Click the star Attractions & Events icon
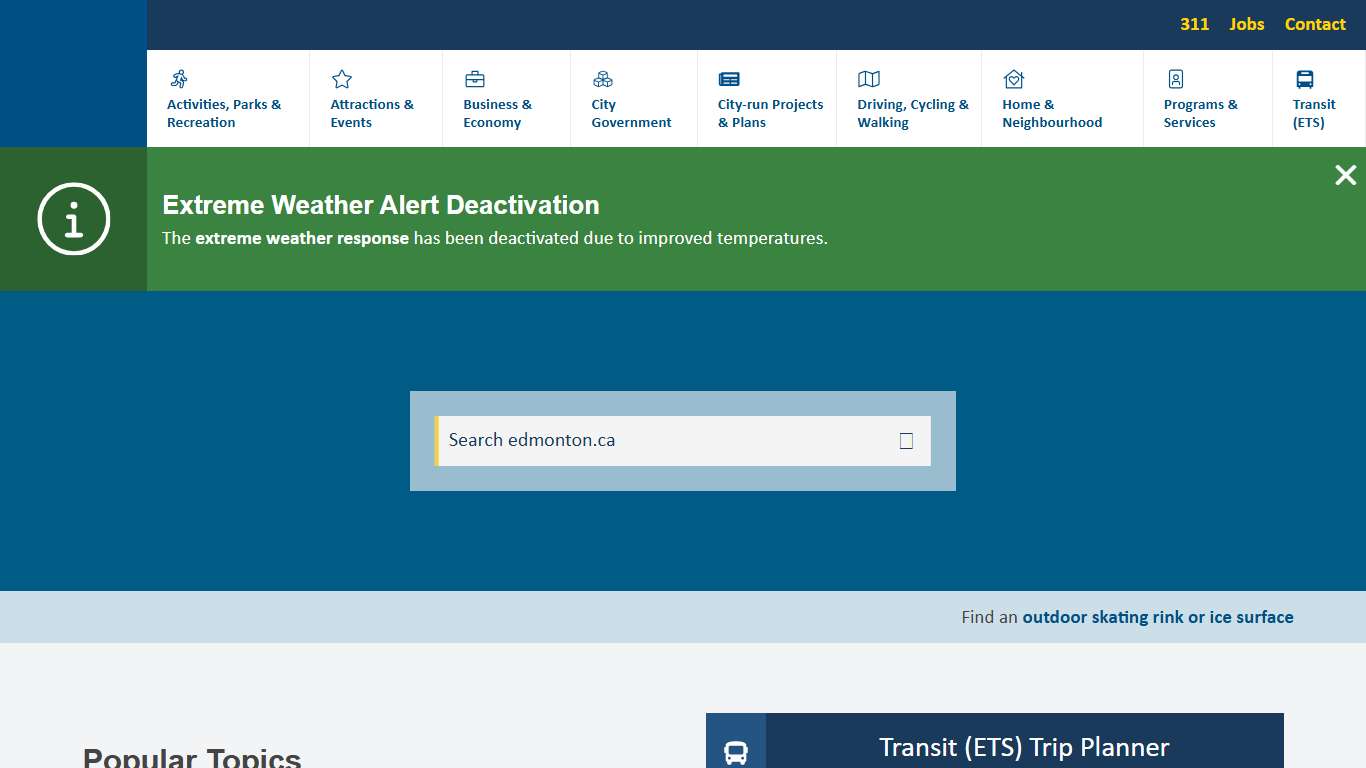The image size is (1366, 768). 342,79
